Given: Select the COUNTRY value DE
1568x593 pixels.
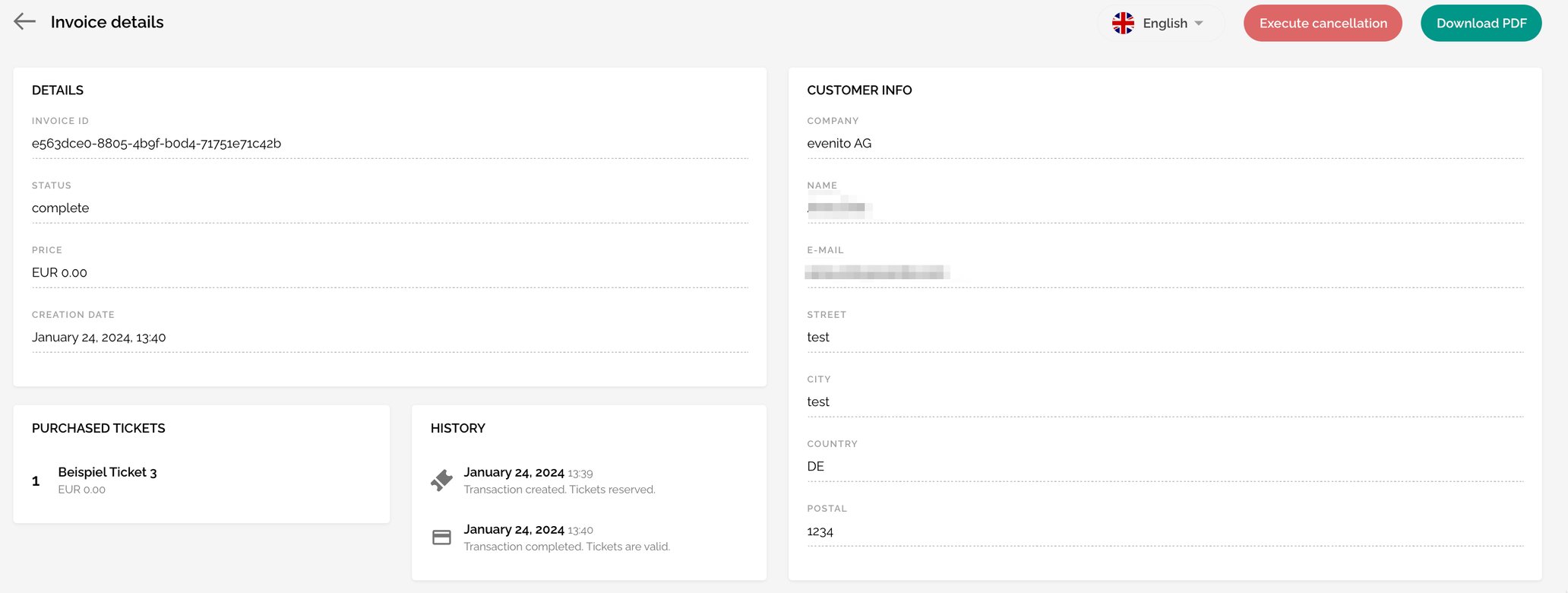Looking at the screenshot, I should [816, 466].
